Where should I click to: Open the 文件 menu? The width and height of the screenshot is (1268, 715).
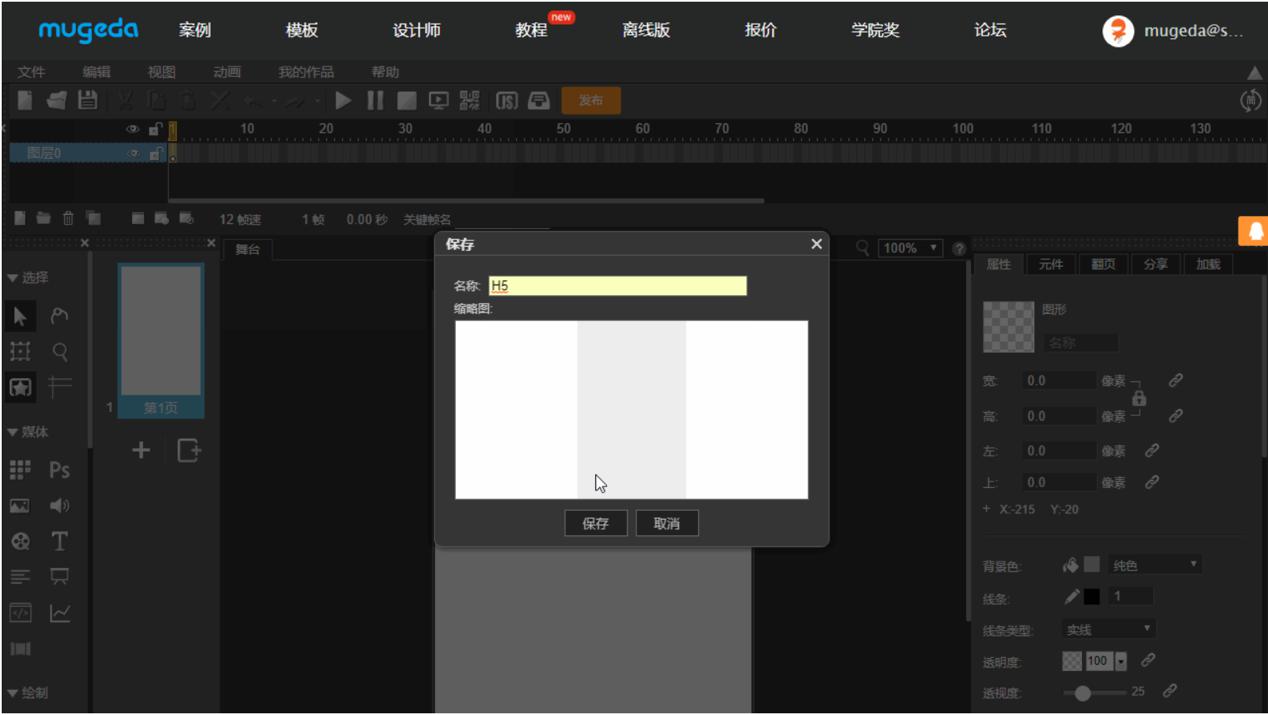31,72
